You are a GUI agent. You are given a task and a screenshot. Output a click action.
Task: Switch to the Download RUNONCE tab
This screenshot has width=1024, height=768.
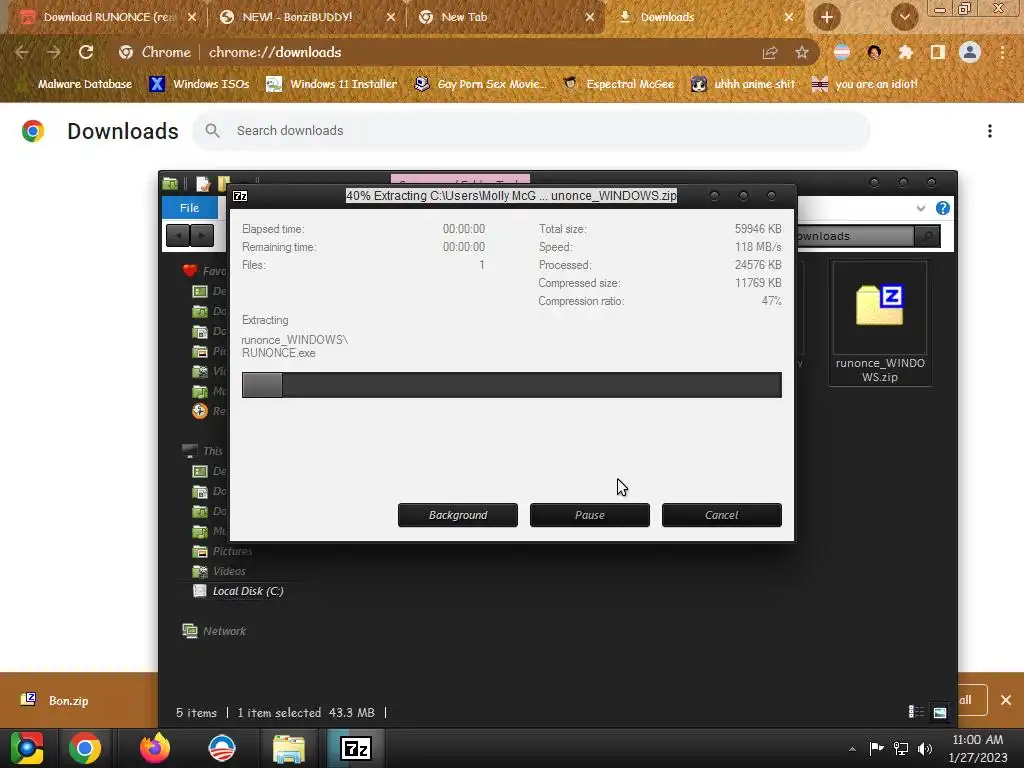click(x=108, y=17)
